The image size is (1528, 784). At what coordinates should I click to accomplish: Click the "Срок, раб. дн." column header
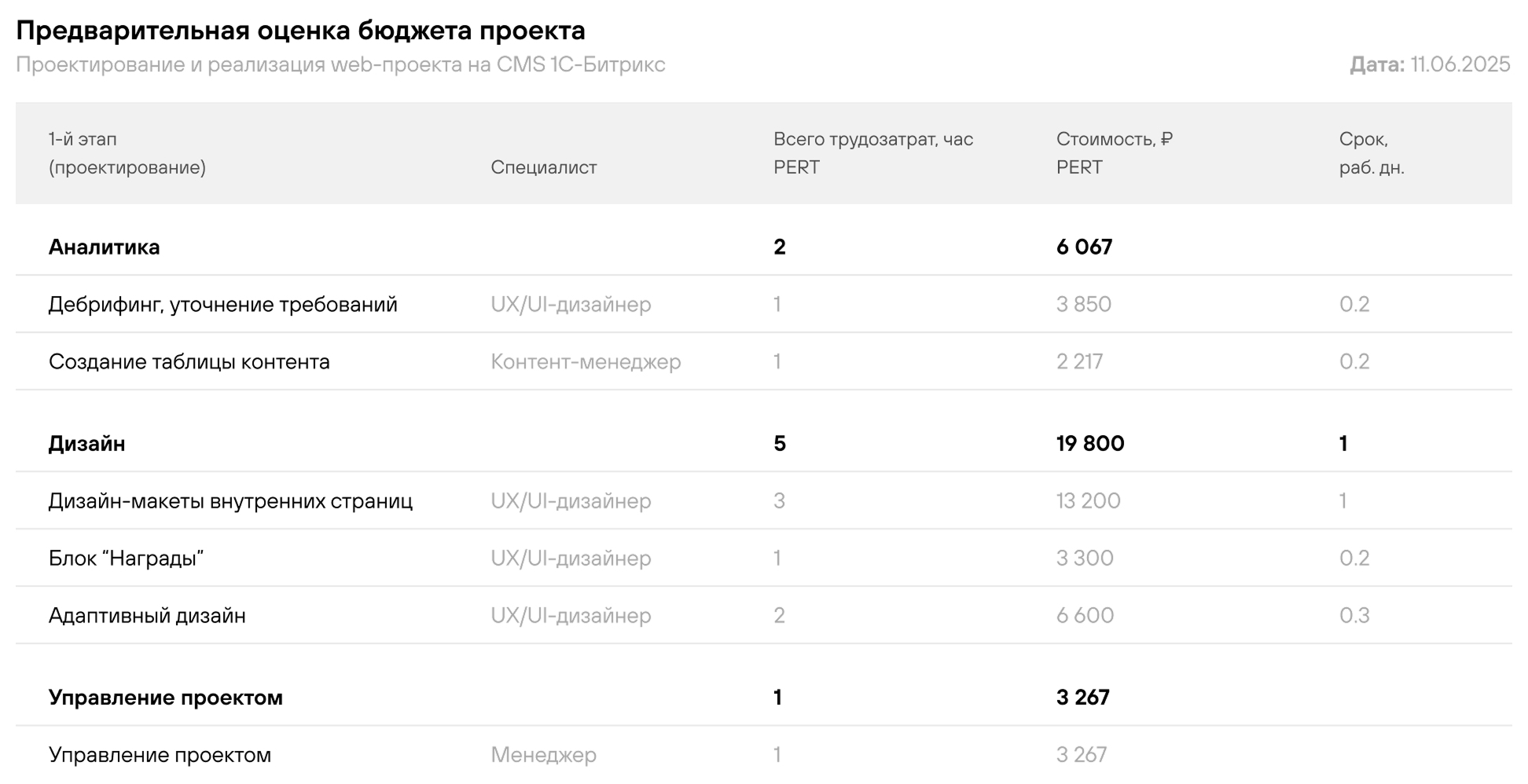(1371, 153)
